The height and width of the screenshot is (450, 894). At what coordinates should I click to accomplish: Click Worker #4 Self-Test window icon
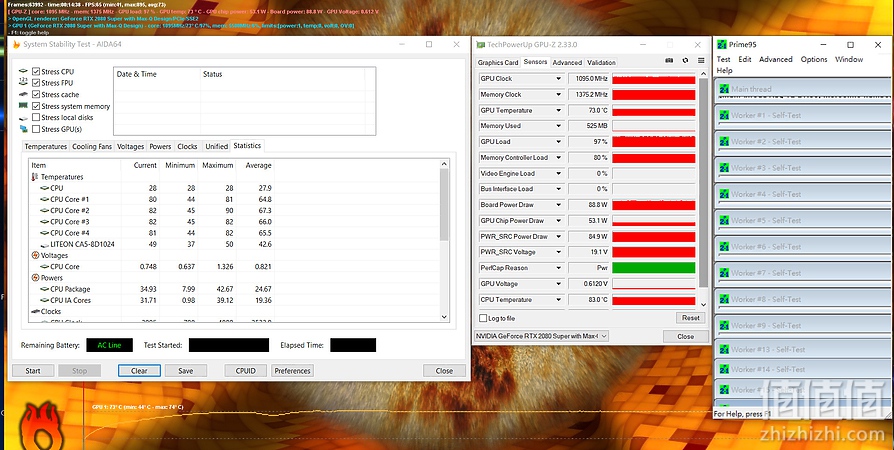pyautogui.click(x=724, y=194)
